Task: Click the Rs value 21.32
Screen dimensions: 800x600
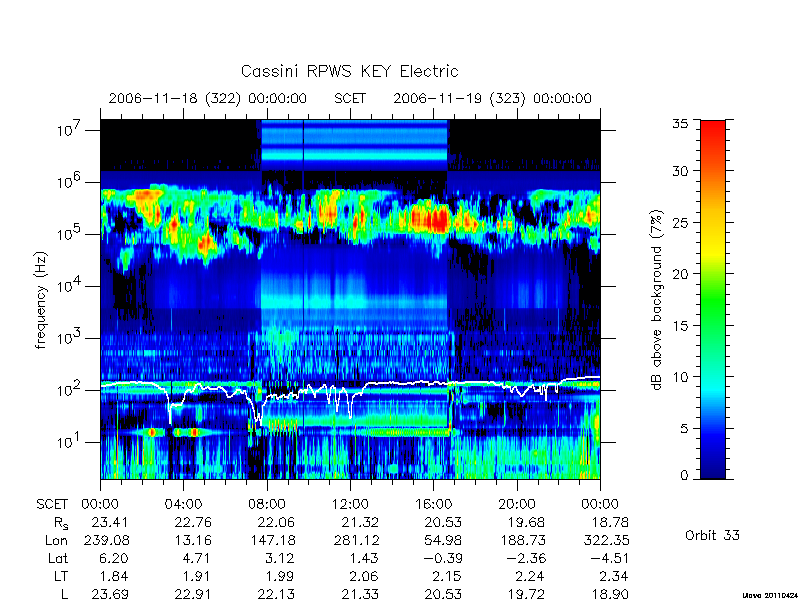Action: pyautogui.click(x=360, y=522)
